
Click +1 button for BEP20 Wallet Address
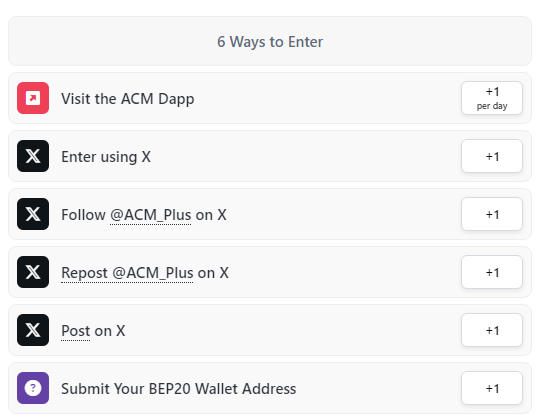tap(492, 388)
